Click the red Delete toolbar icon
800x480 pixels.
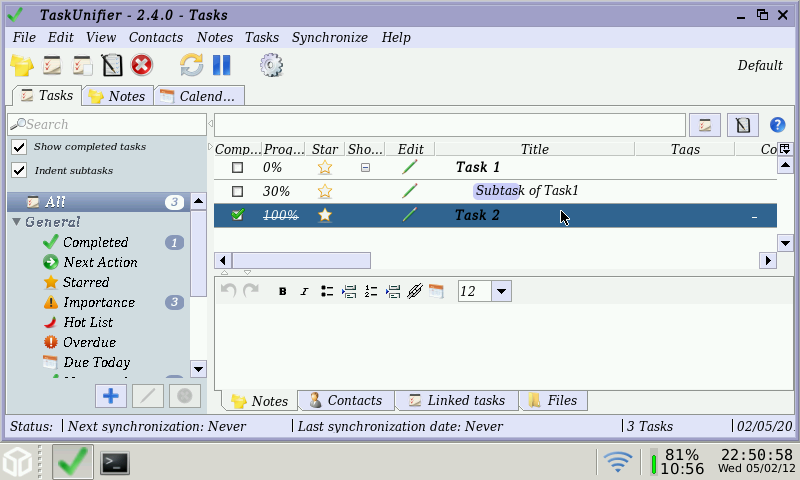142,65
